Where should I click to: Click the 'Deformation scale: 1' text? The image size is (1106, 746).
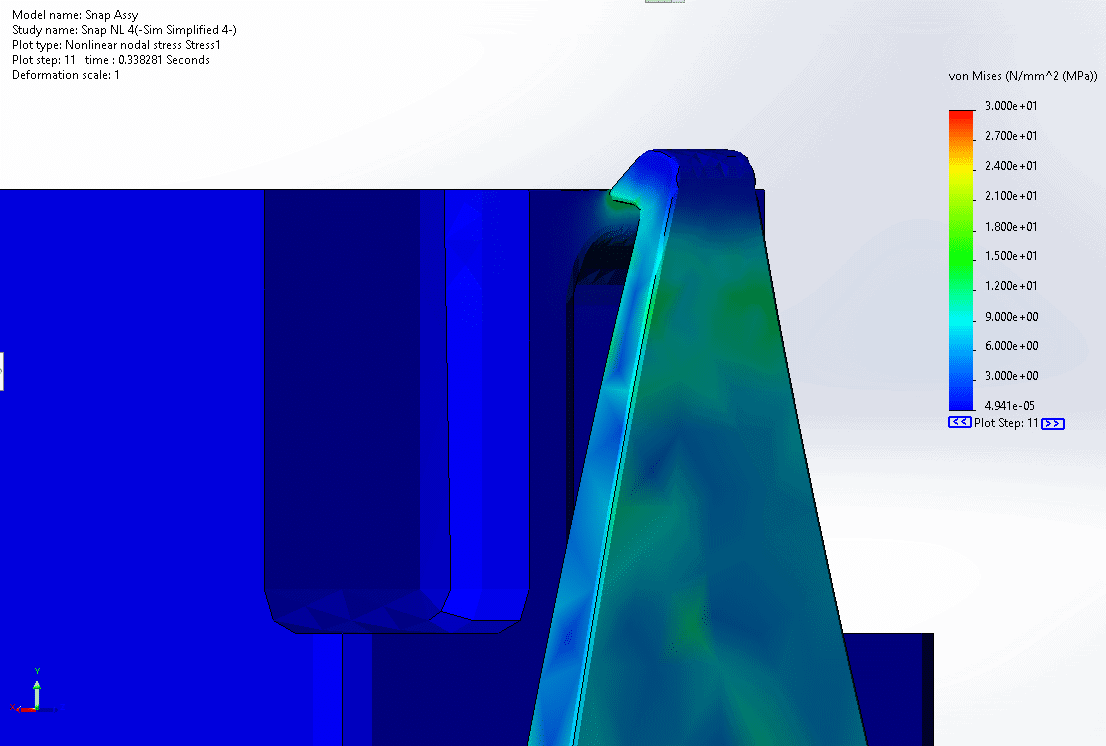tap(66, 75)
